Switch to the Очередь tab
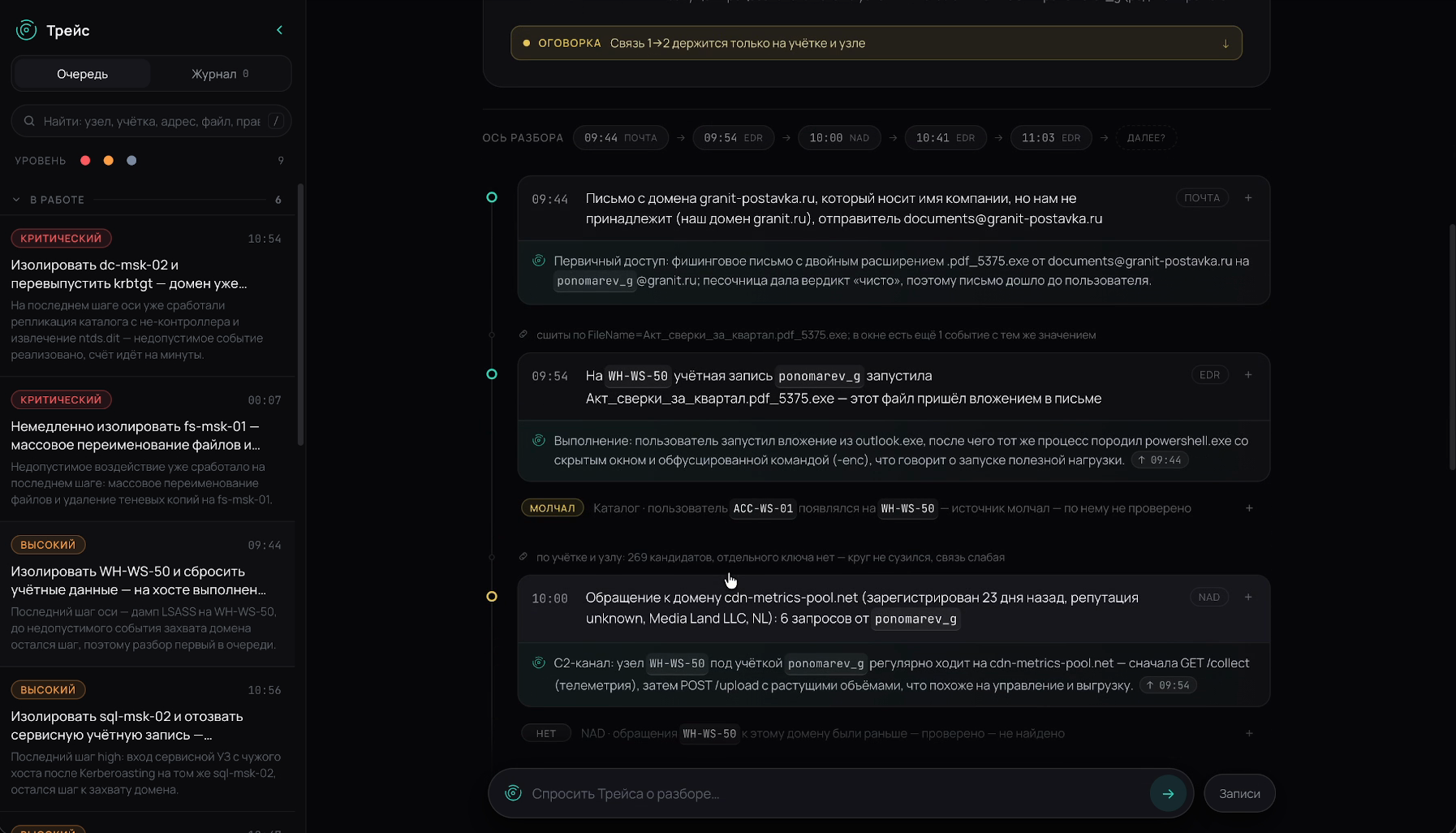This screenshot has height=833, width=1456. coord(82,74)
